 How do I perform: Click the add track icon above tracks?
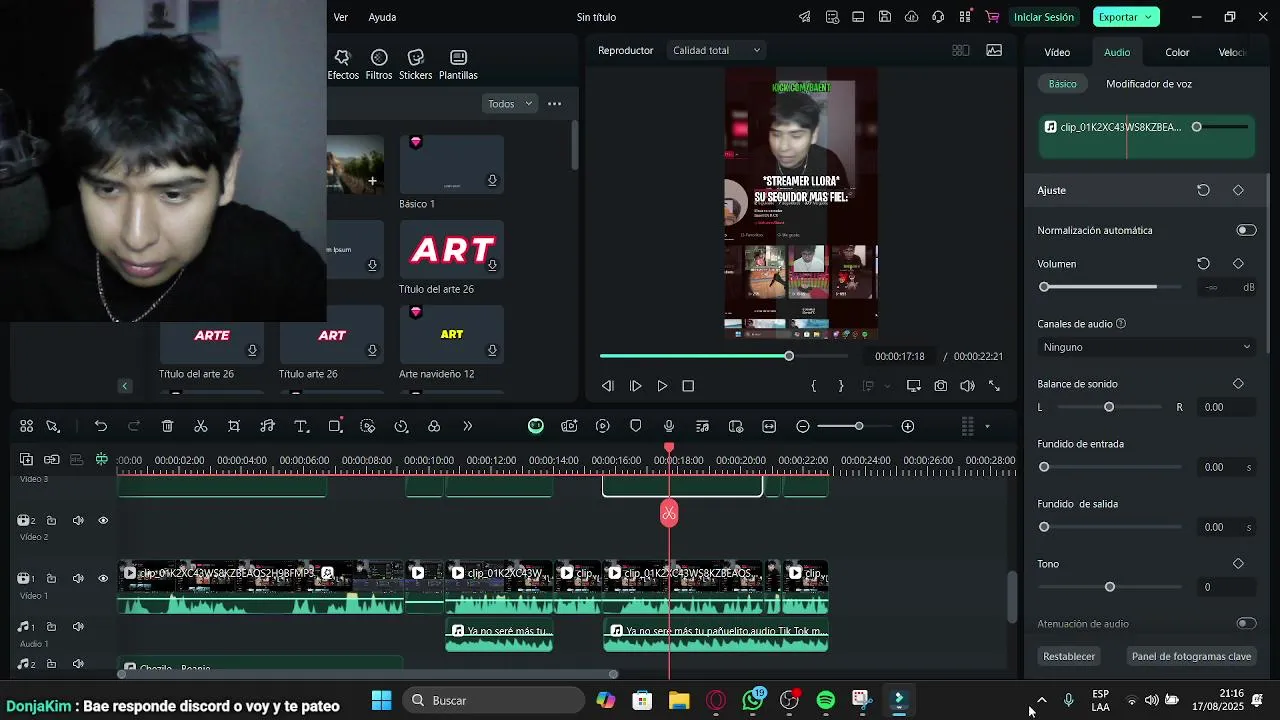pos(26,460)
